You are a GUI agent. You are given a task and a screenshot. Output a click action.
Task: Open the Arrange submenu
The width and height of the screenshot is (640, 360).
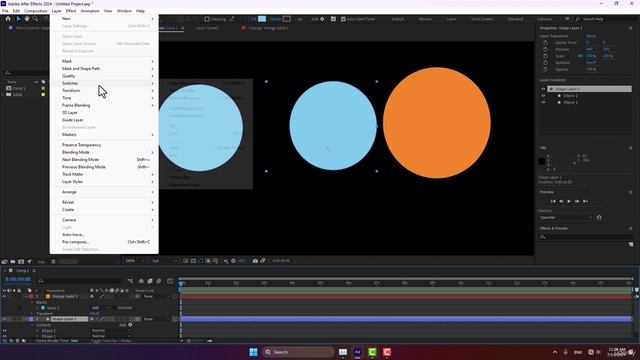point(104,192)
